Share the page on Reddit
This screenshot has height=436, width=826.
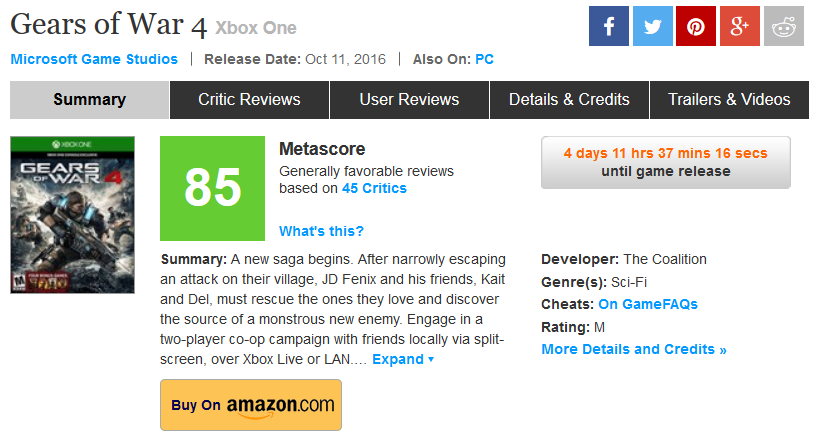(784, 26)
